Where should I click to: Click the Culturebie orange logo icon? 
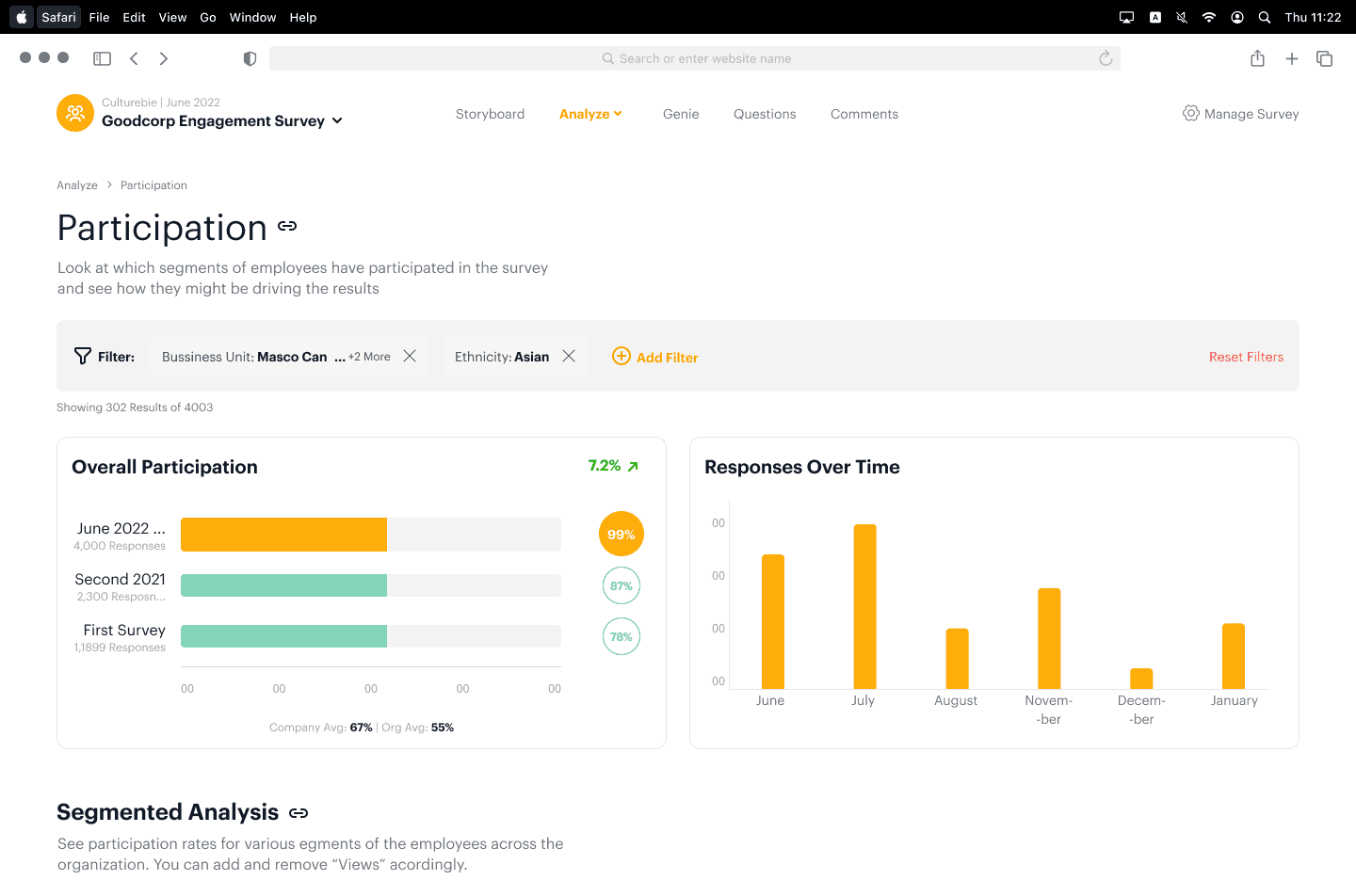point(75,113)
